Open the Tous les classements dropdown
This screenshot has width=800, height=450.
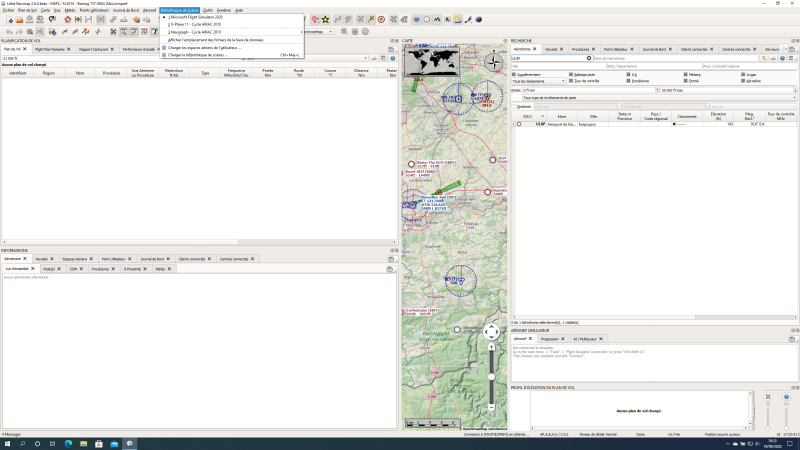click(538, 81)
